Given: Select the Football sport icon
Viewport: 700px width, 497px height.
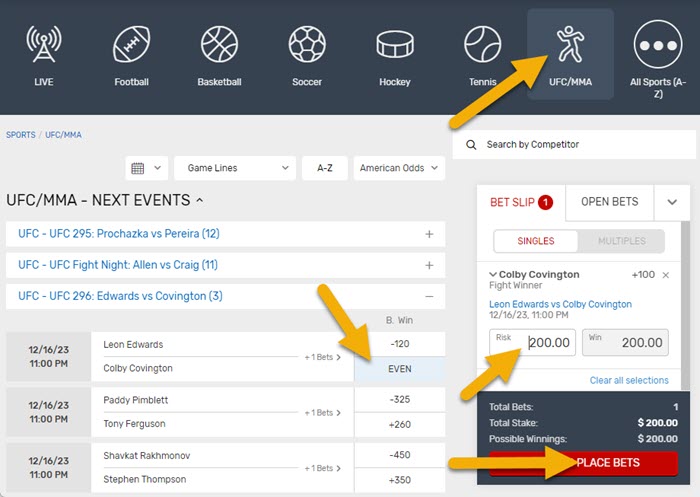Looking at the screenshot, I should [x=131, y=45].
